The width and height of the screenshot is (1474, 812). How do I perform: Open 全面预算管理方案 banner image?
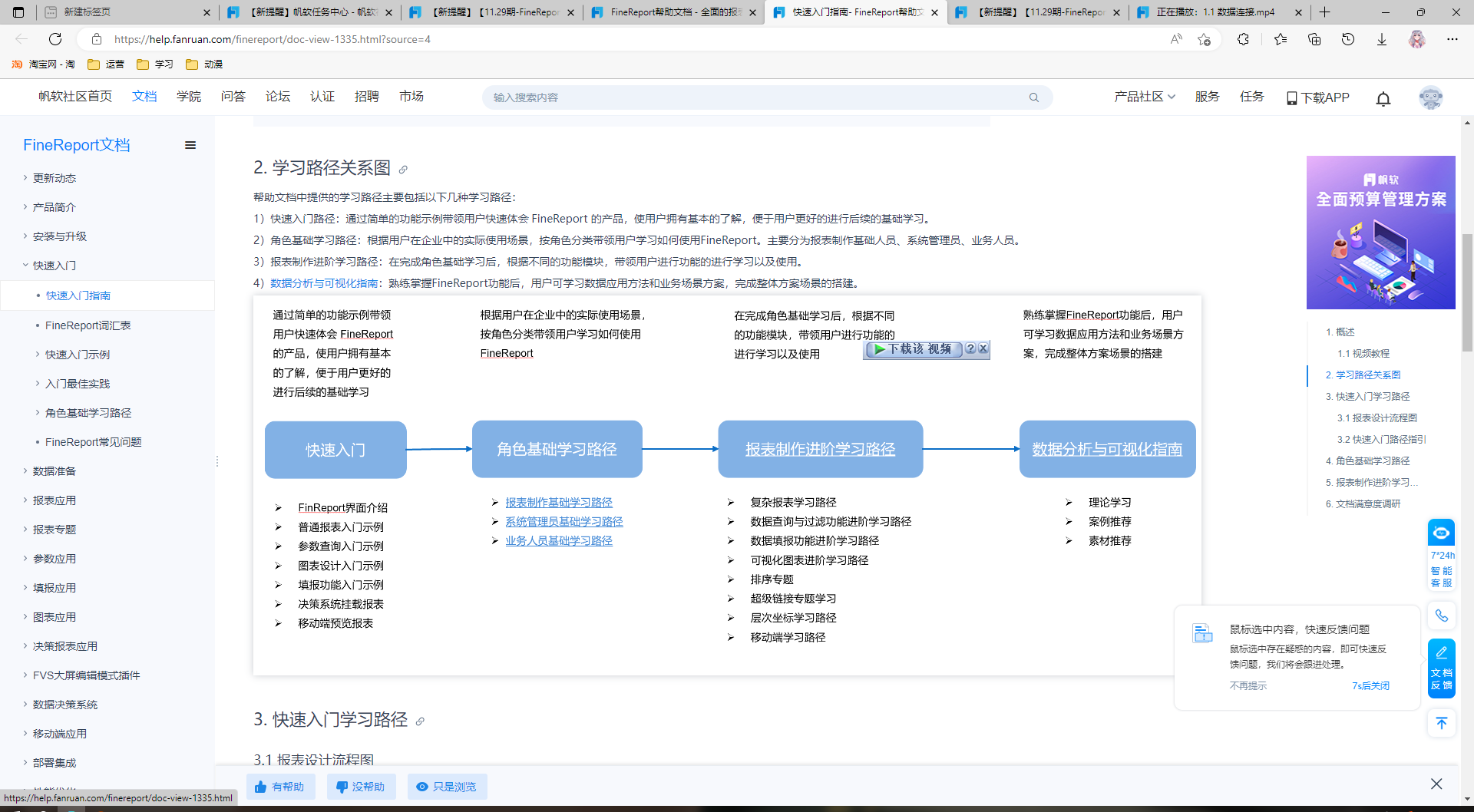pyautogui.click(x=1381, y=233)
